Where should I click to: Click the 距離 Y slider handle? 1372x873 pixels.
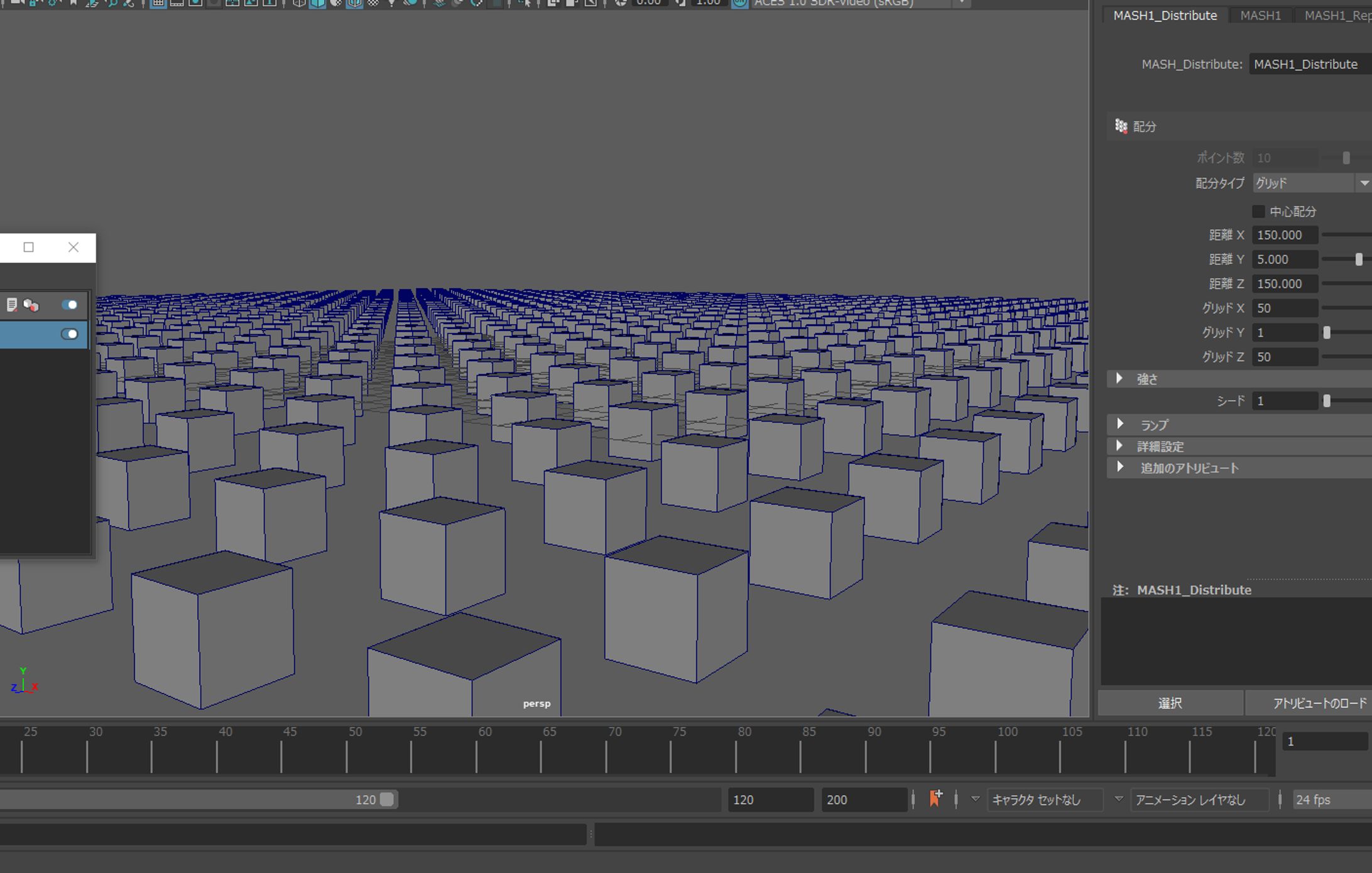pos(1359,259)
